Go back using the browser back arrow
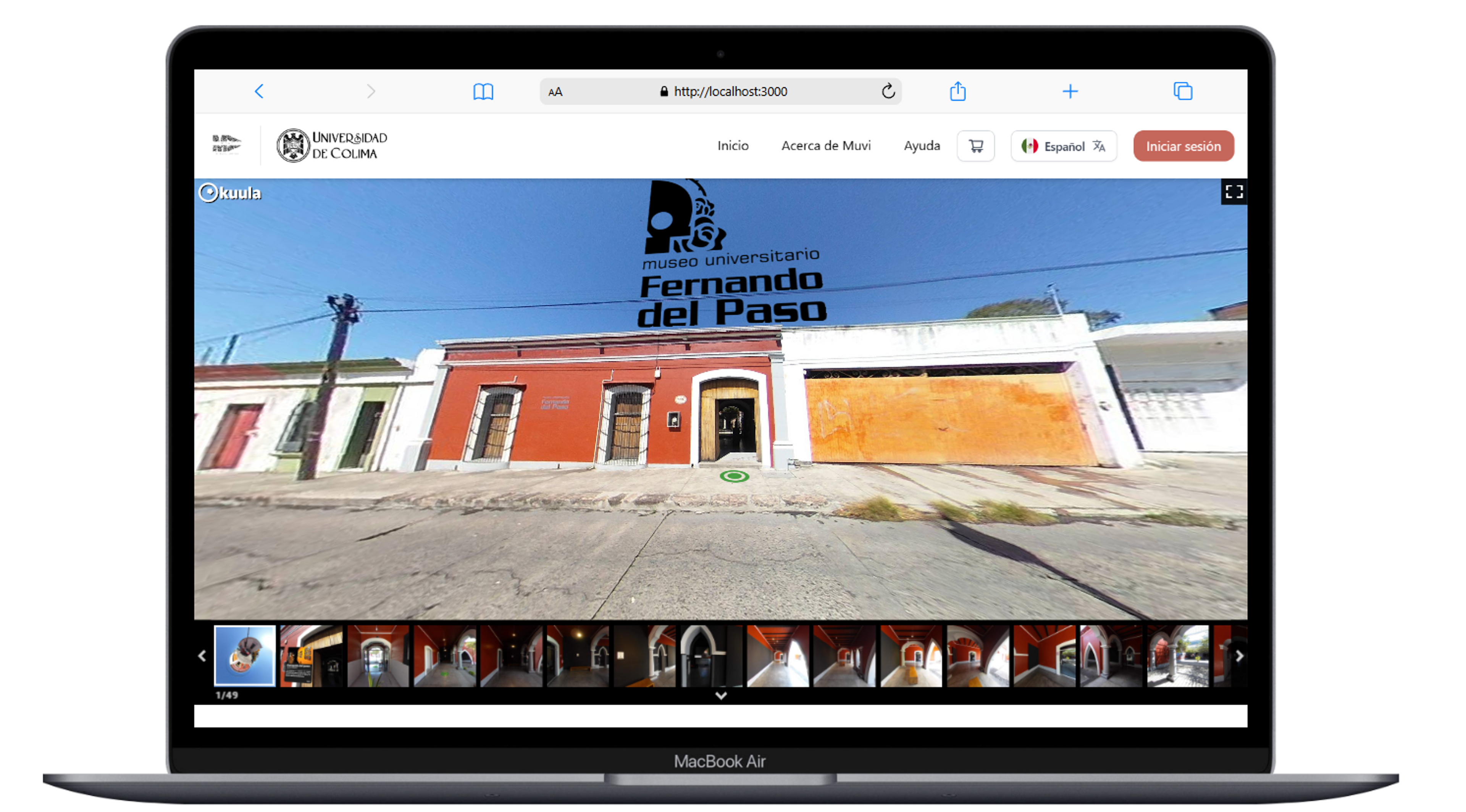The height and width of the screenshot is (812, 1466). pos(259,92)
